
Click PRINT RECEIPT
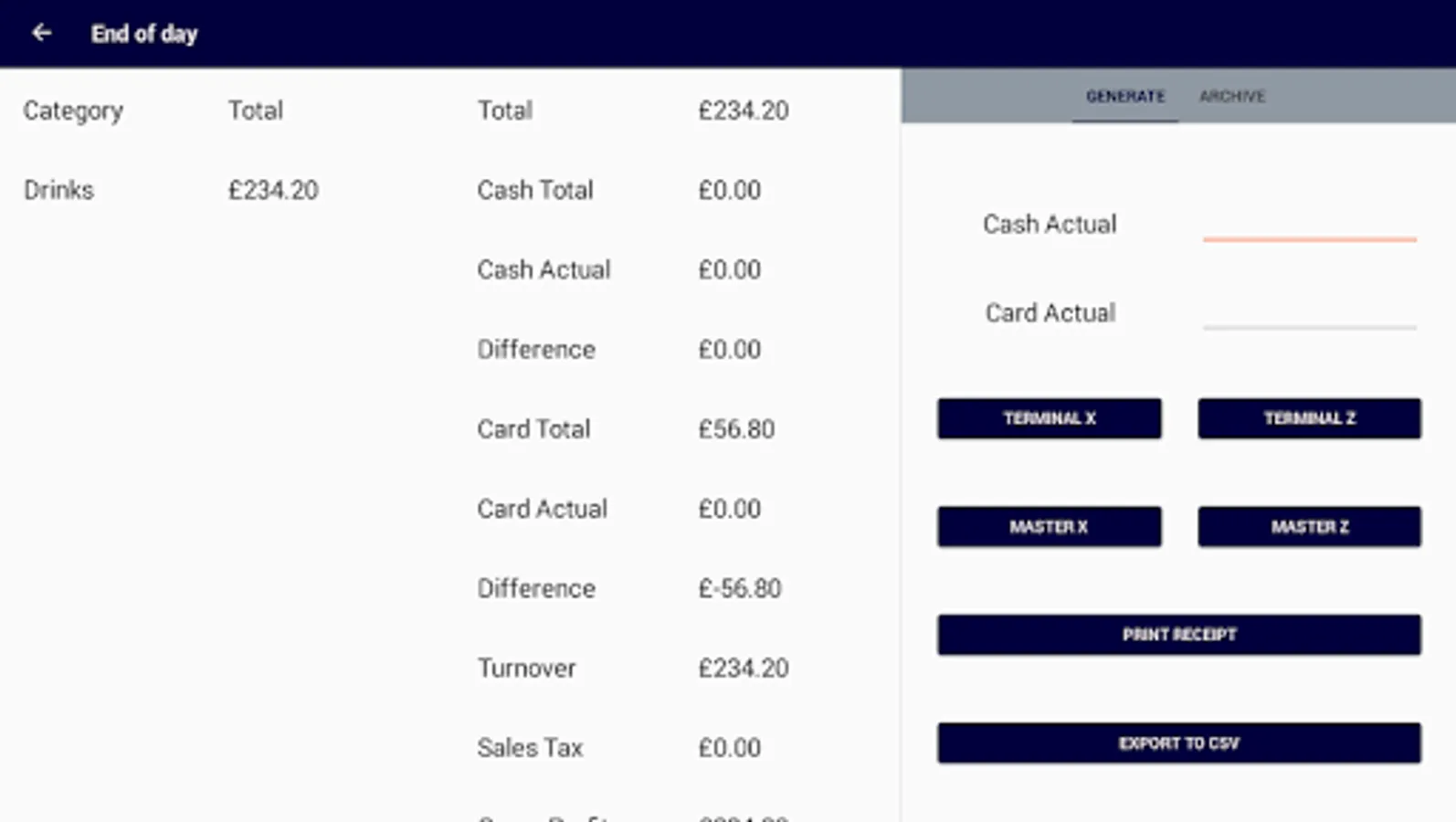click(x=1178, y=634)
